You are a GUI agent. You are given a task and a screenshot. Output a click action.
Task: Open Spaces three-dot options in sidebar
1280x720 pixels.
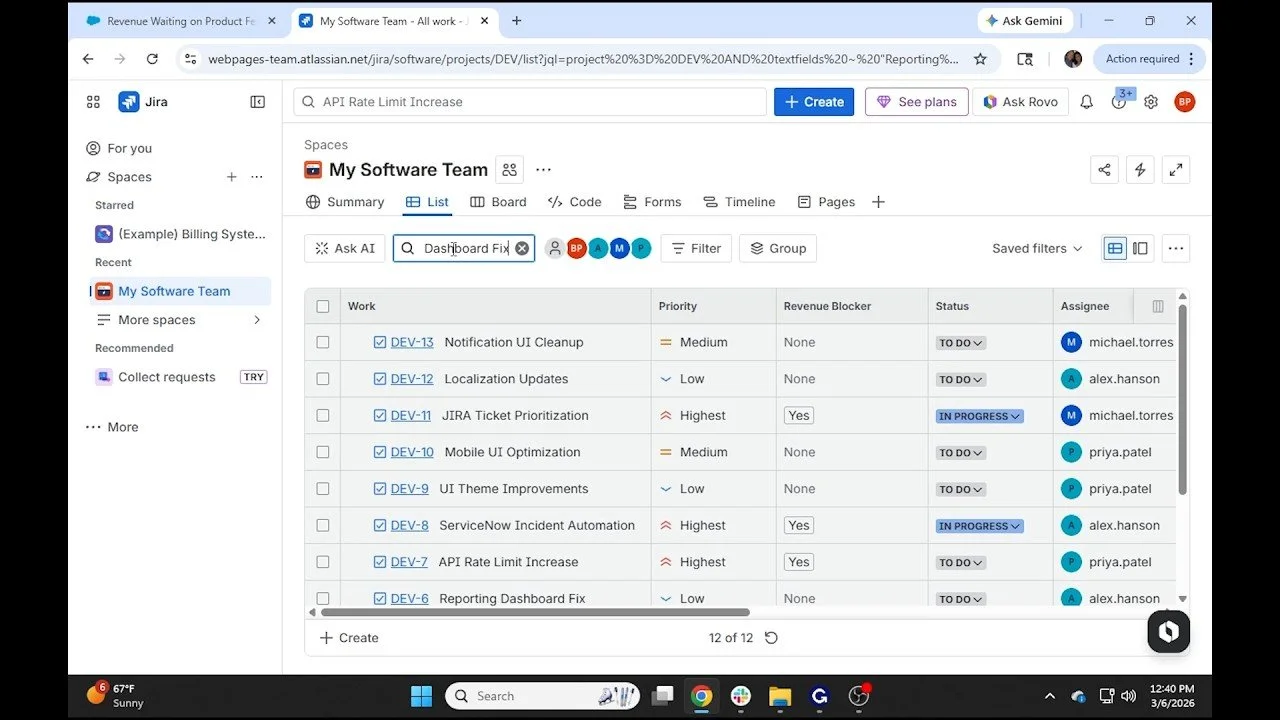pos(257,177)
